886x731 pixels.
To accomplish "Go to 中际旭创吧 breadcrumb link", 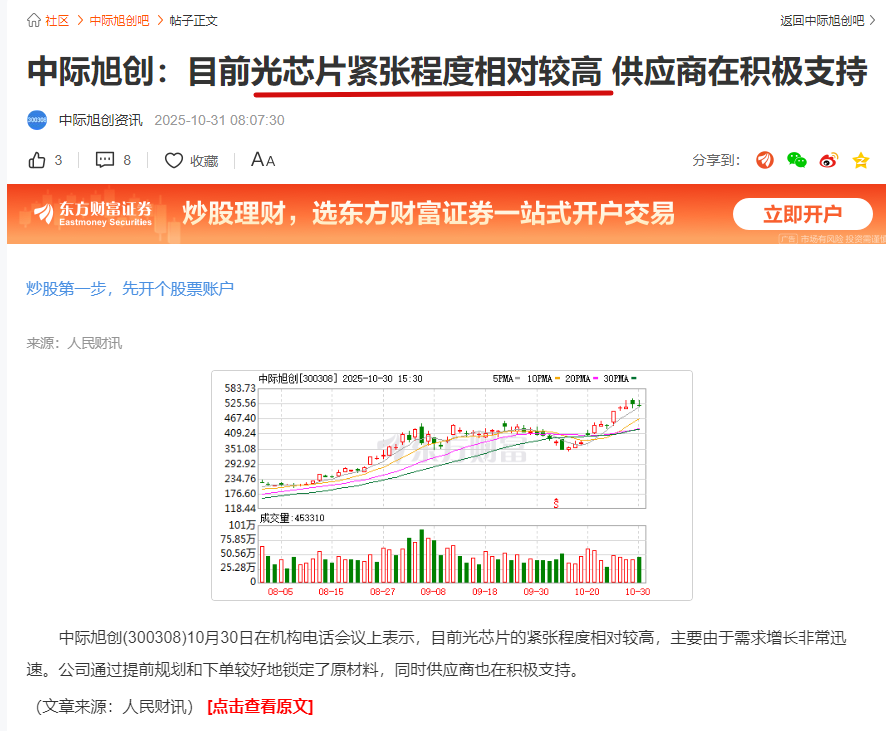I will tap(119, 21).
